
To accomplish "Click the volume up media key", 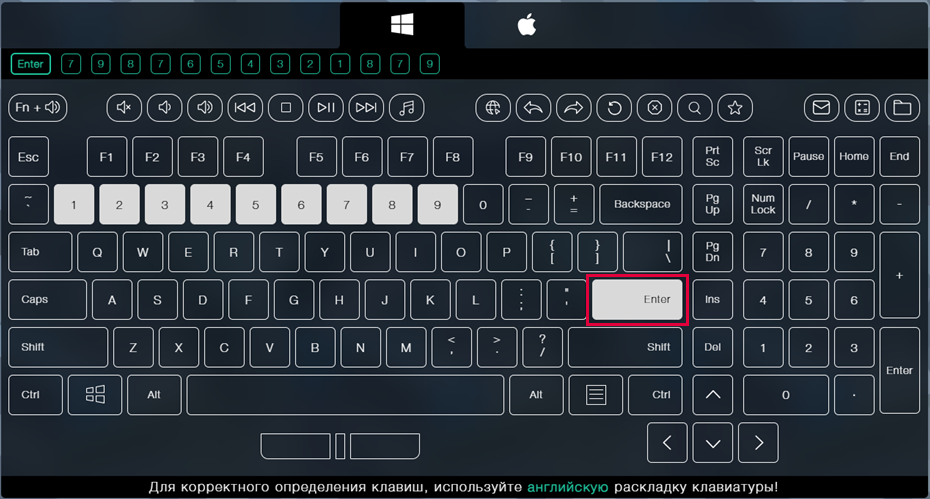I will click(205, 108).
